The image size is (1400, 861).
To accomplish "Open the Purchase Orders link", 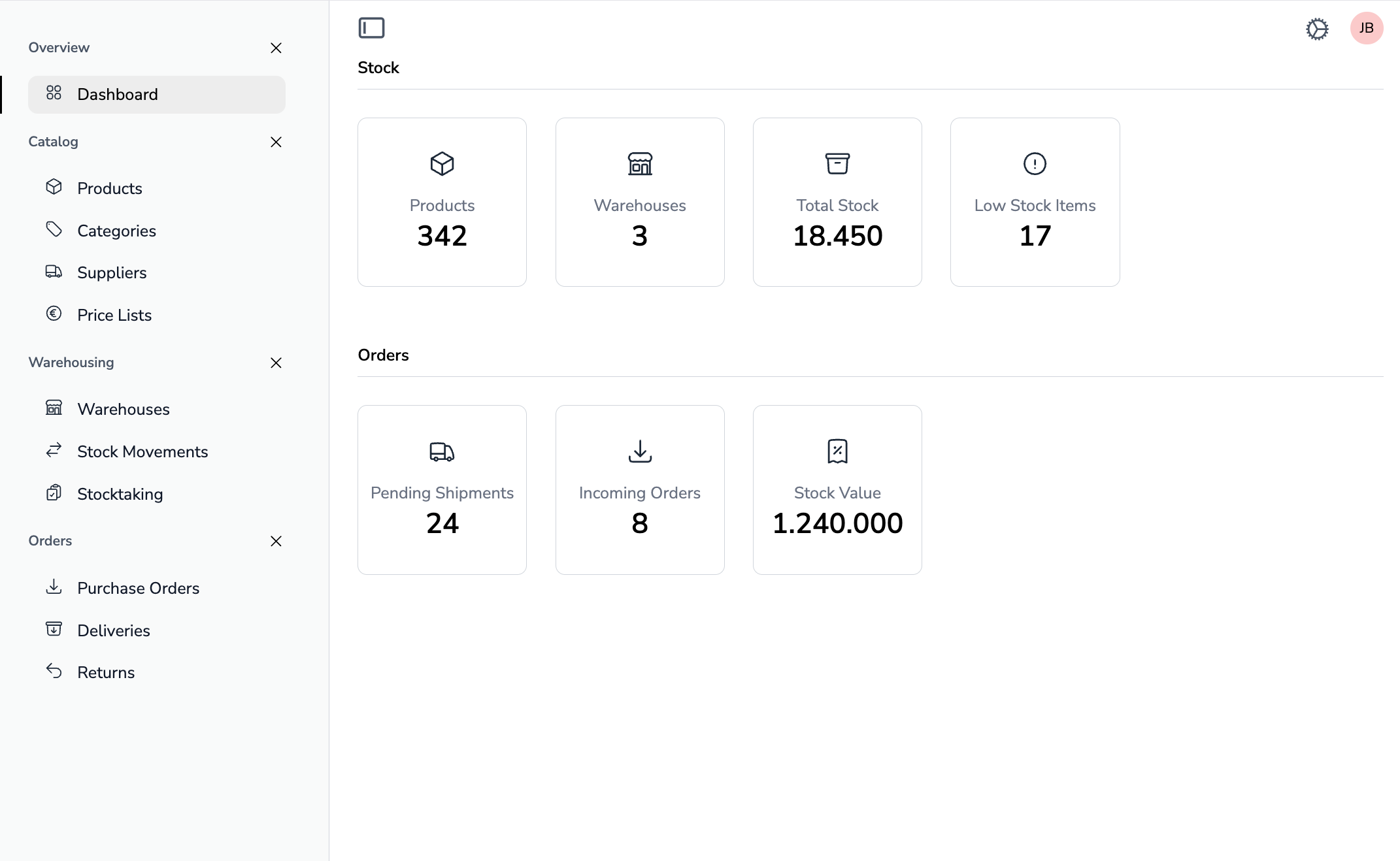I will (138, 588).
